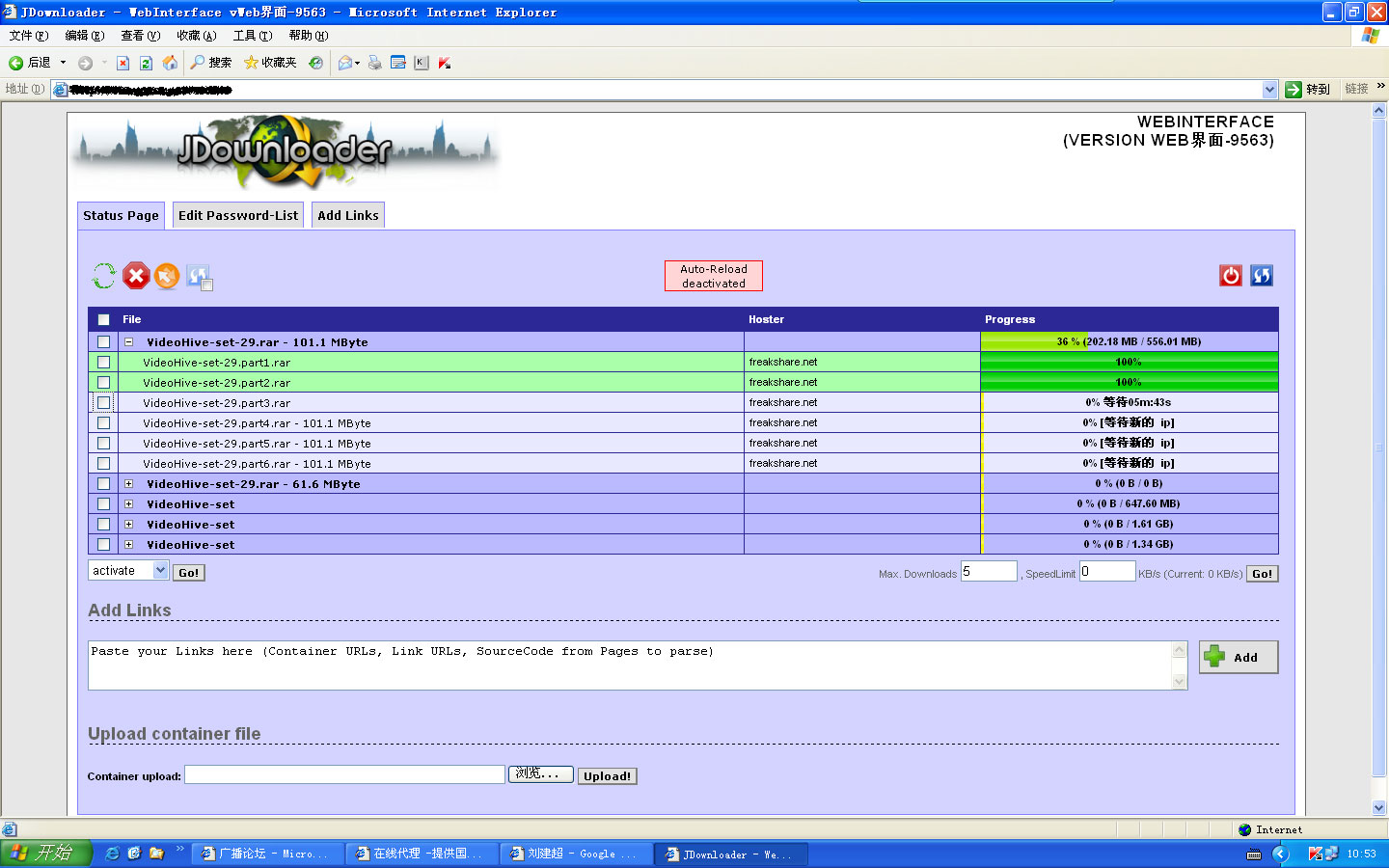Open the 工具(T) menu
This screenshot has width=1389, height=868.
(253, 36)
